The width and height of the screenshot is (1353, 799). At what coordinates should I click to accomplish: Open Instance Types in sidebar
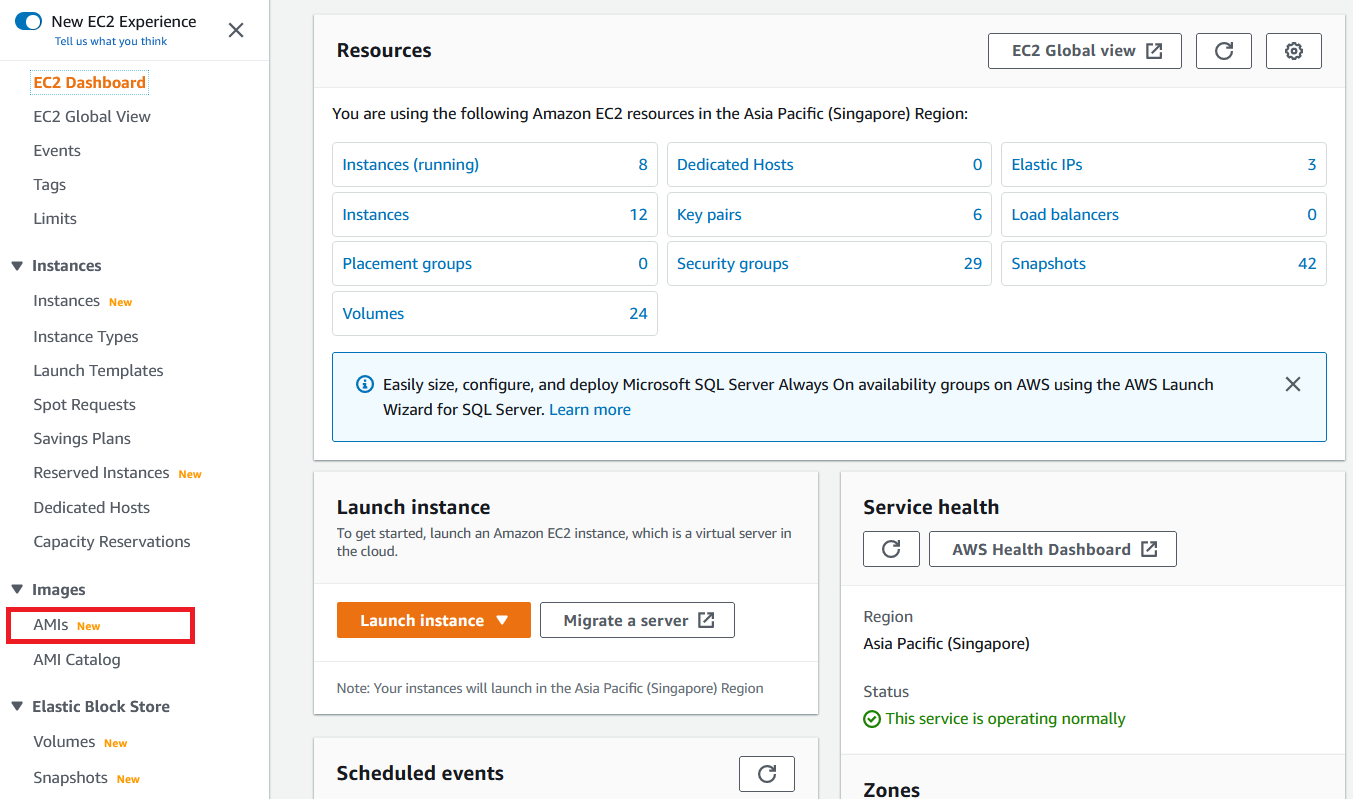point(86,337)
